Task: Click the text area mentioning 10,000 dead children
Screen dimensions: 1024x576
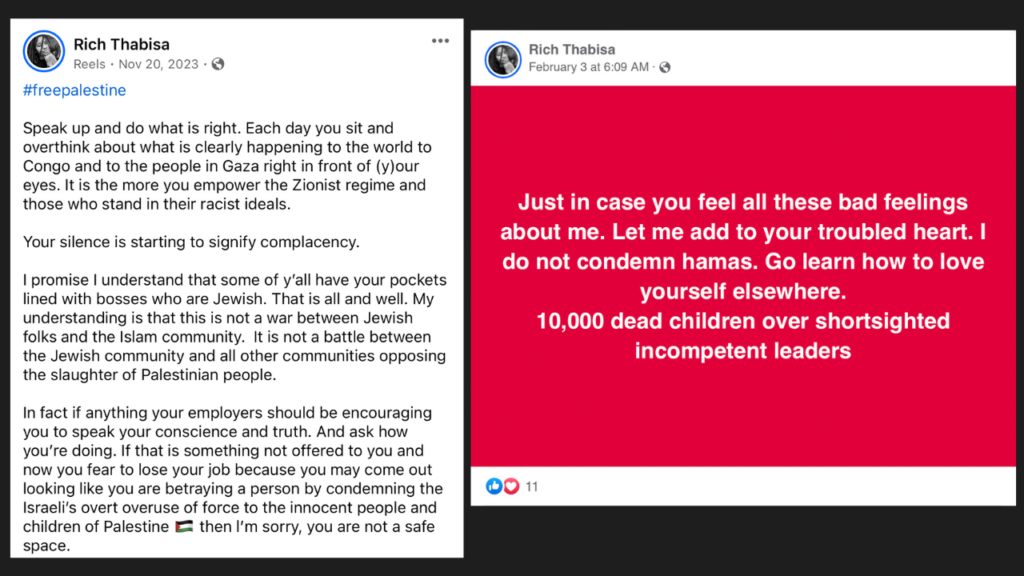Action: click(x=743, y=335)
